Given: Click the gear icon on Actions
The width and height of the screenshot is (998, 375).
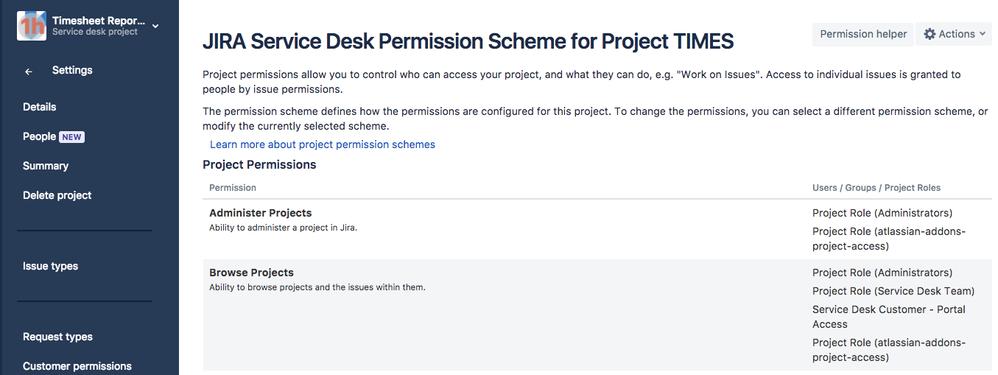Looking at the screenshot, I should pos(929,34).
